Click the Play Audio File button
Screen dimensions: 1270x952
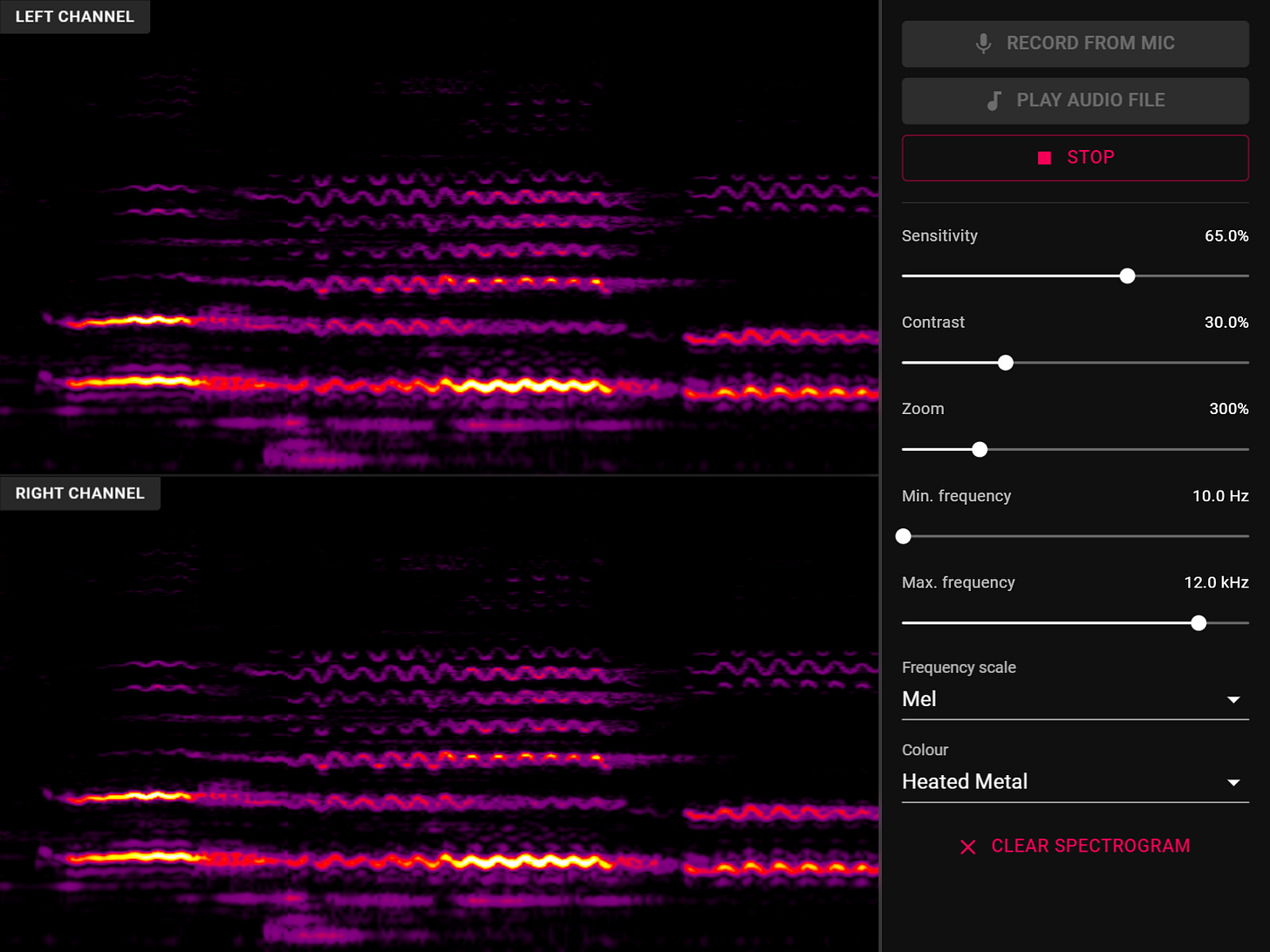pos(1075,99)
